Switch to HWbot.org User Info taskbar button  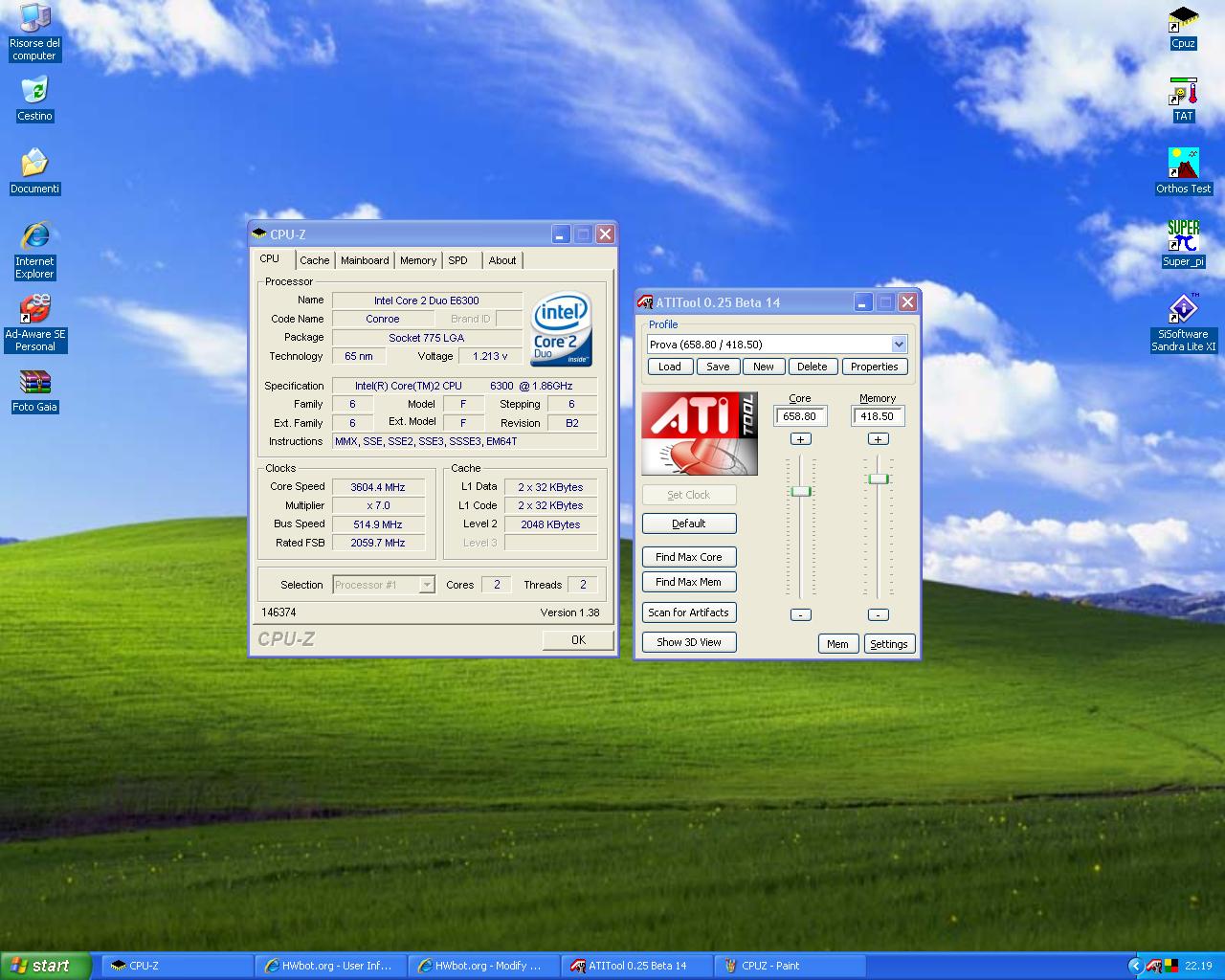click(x=330, y=966)
